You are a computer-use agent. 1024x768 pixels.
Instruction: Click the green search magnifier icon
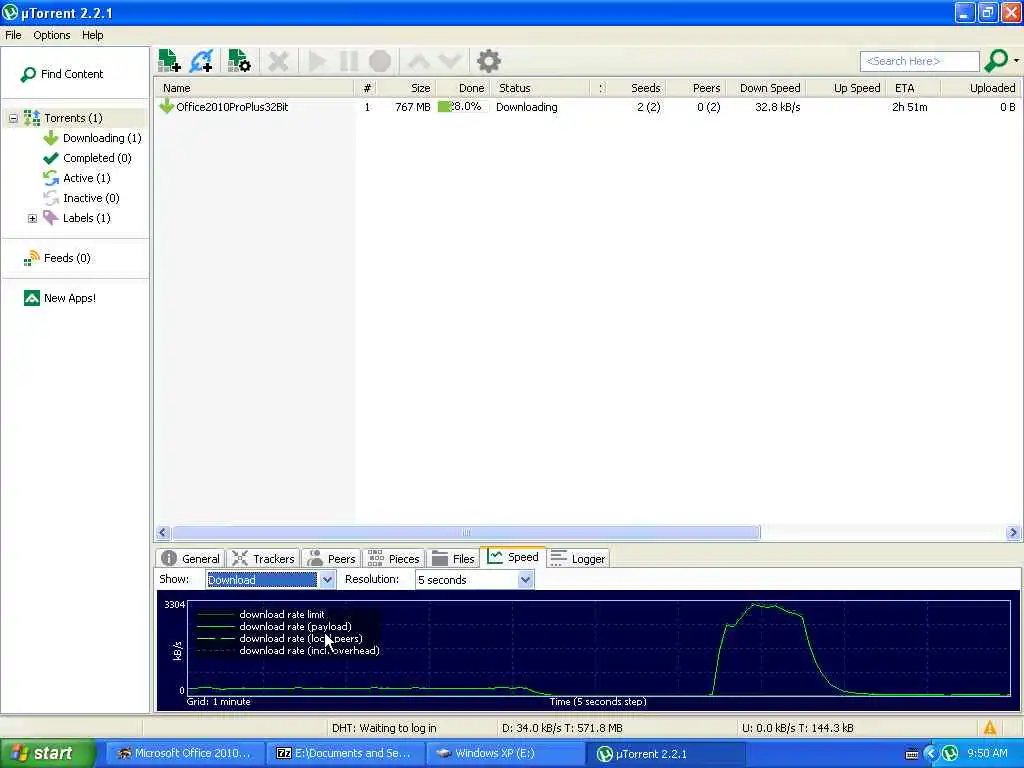(996, 61)
